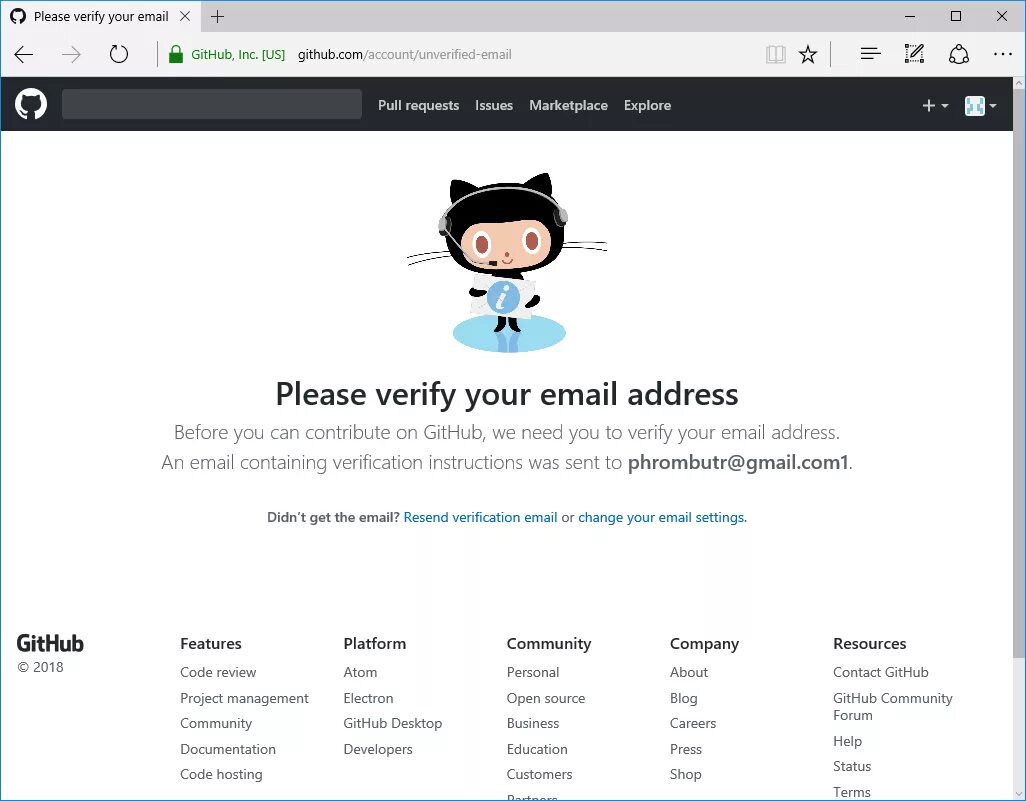Go back with the browser back arrow
The height and width of the screenshot is (801, 1026).
point(24,54)
